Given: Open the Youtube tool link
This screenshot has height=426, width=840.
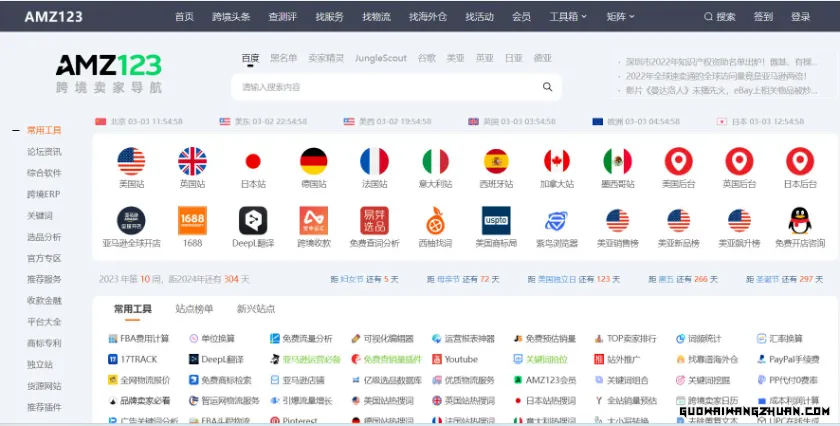Looking at the screenshot, I should pos(455,359).
